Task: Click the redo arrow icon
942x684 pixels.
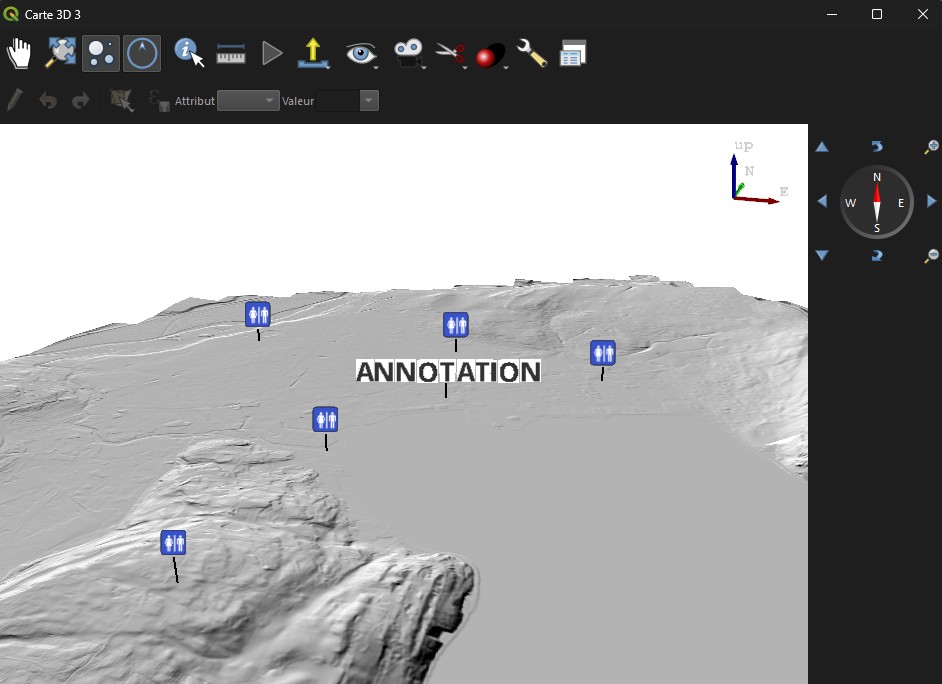Action: [x=81, y=100]
